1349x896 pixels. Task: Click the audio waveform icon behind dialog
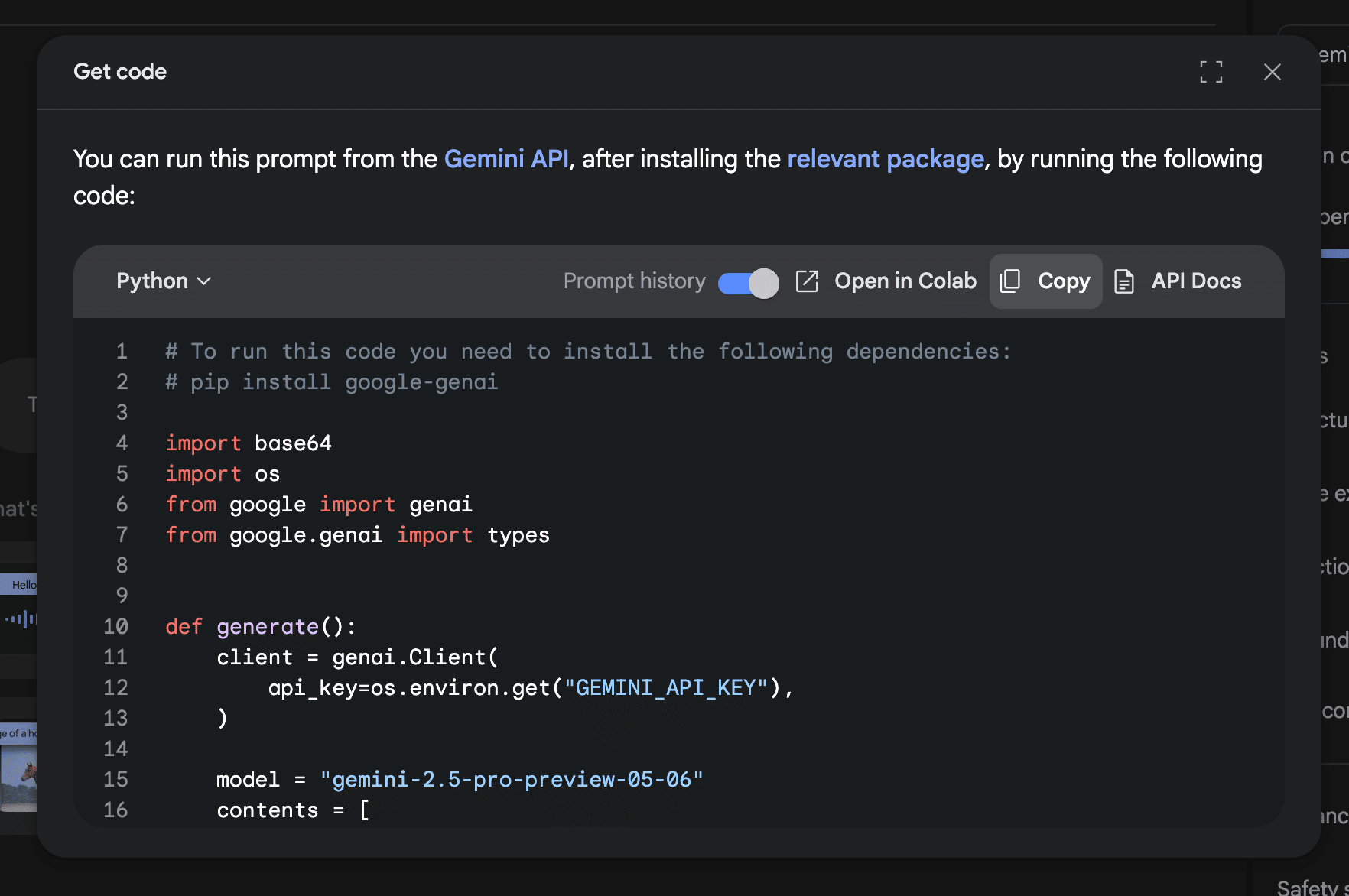pos(21,618)
